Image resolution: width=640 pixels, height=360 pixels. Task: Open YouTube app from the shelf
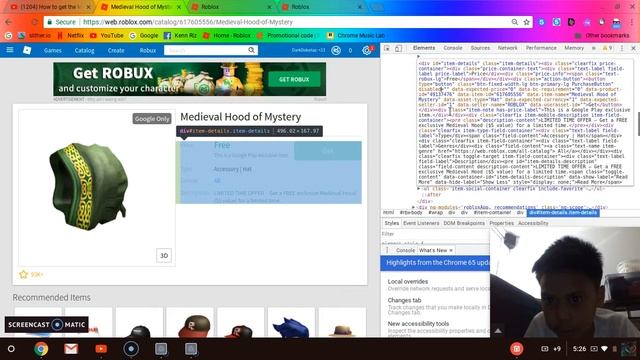101,349
